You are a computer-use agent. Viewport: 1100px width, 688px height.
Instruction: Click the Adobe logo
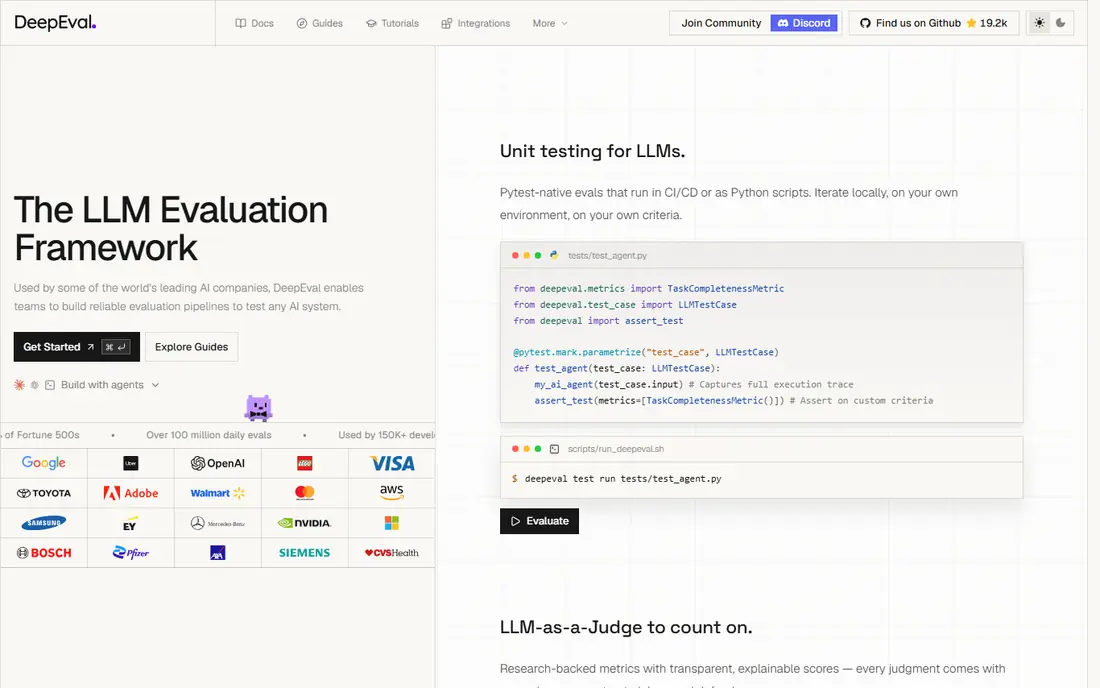click(x=130, y=493)
